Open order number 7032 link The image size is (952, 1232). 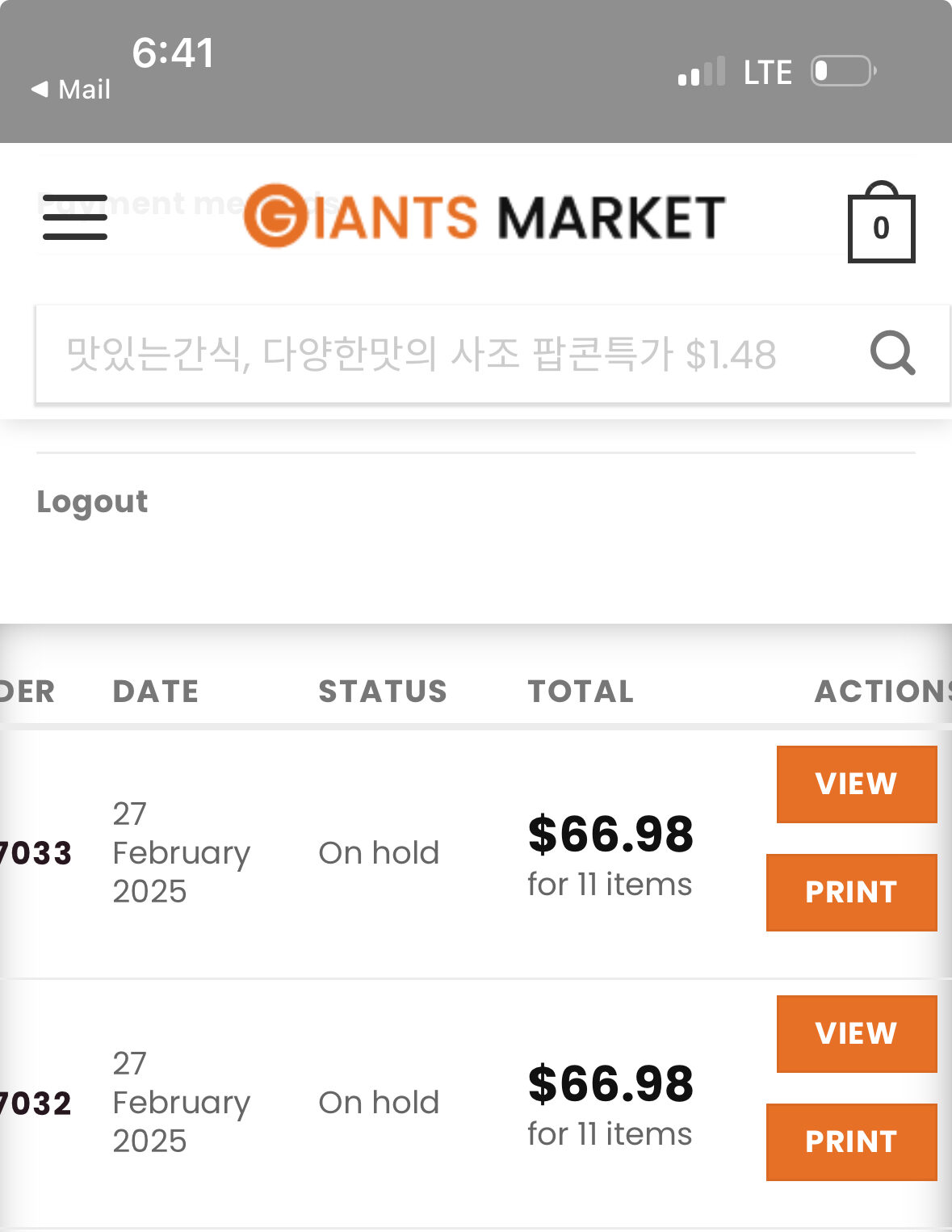[36, 1104]
